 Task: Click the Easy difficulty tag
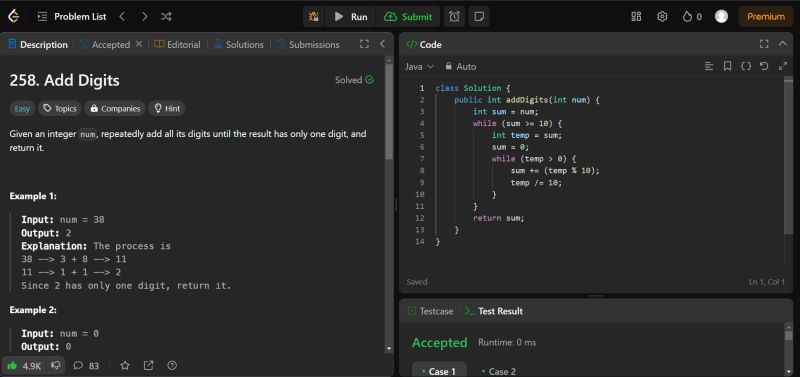pos(22,109)
